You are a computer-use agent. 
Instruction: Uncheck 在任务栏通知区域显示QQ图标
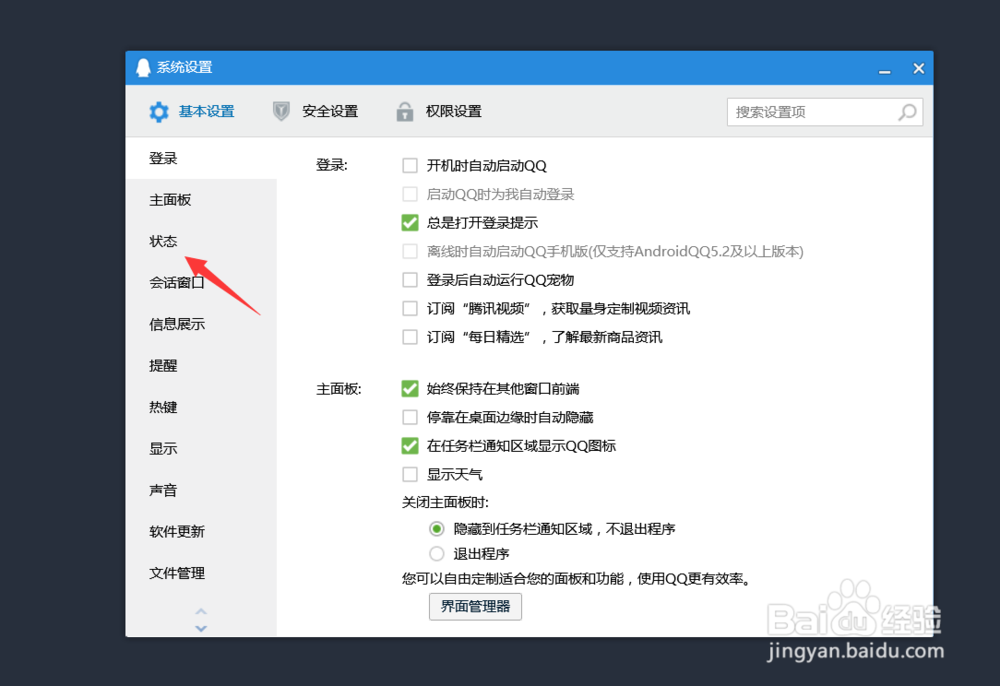coord(409,445)
